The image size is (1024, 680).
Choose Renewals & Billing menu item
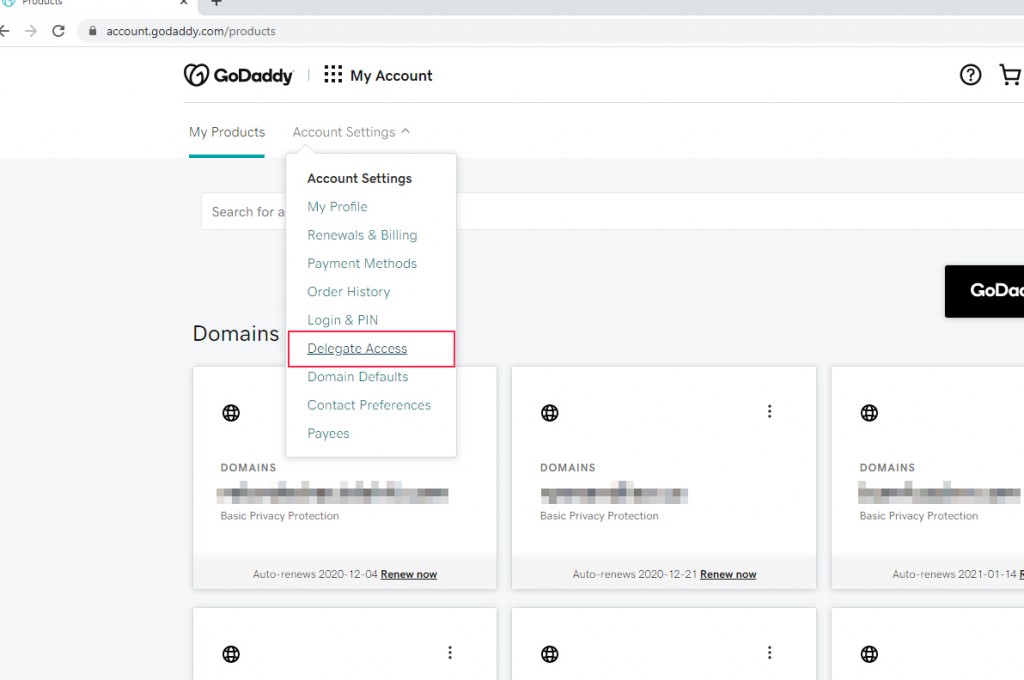(362, 235)
